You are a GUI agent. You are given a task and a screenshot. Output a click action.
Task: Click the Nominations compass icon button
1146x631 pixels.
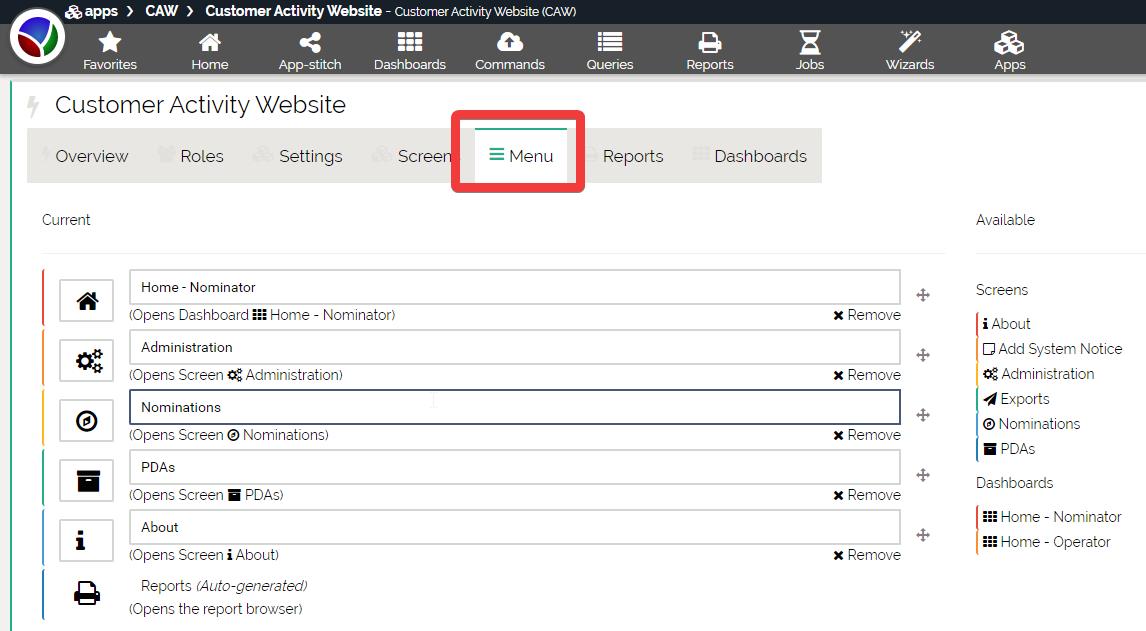pyautogui.click(x=88, y=421)
